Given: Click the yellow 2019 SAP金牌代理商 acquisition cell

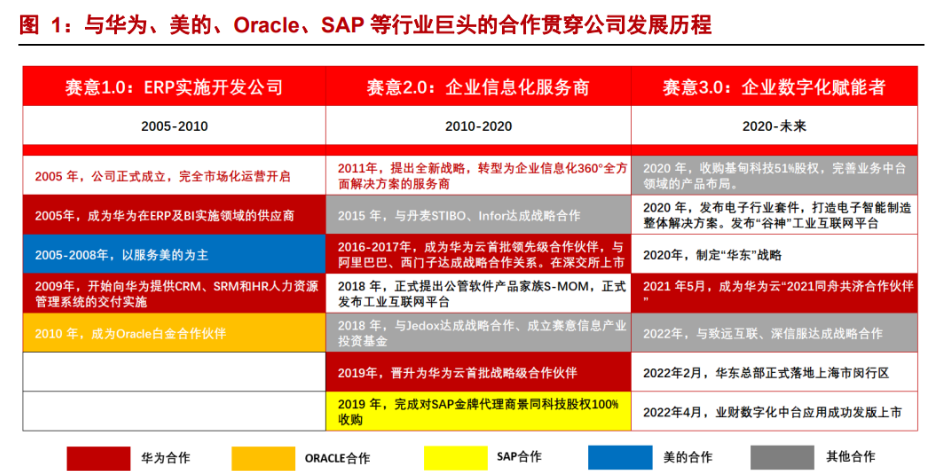Looking at the screenshot, I should (478, 411).
